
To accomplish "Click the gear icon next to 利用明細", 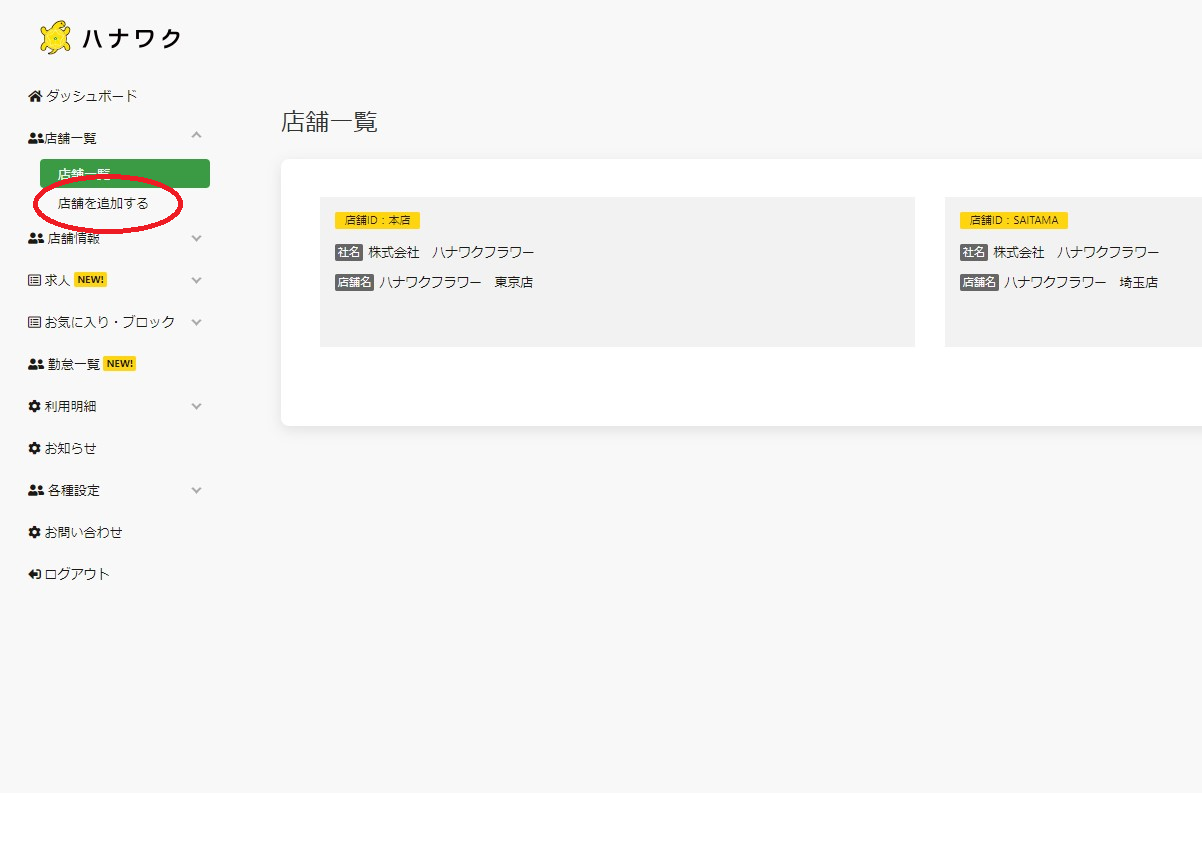I will tap(35, 407).
